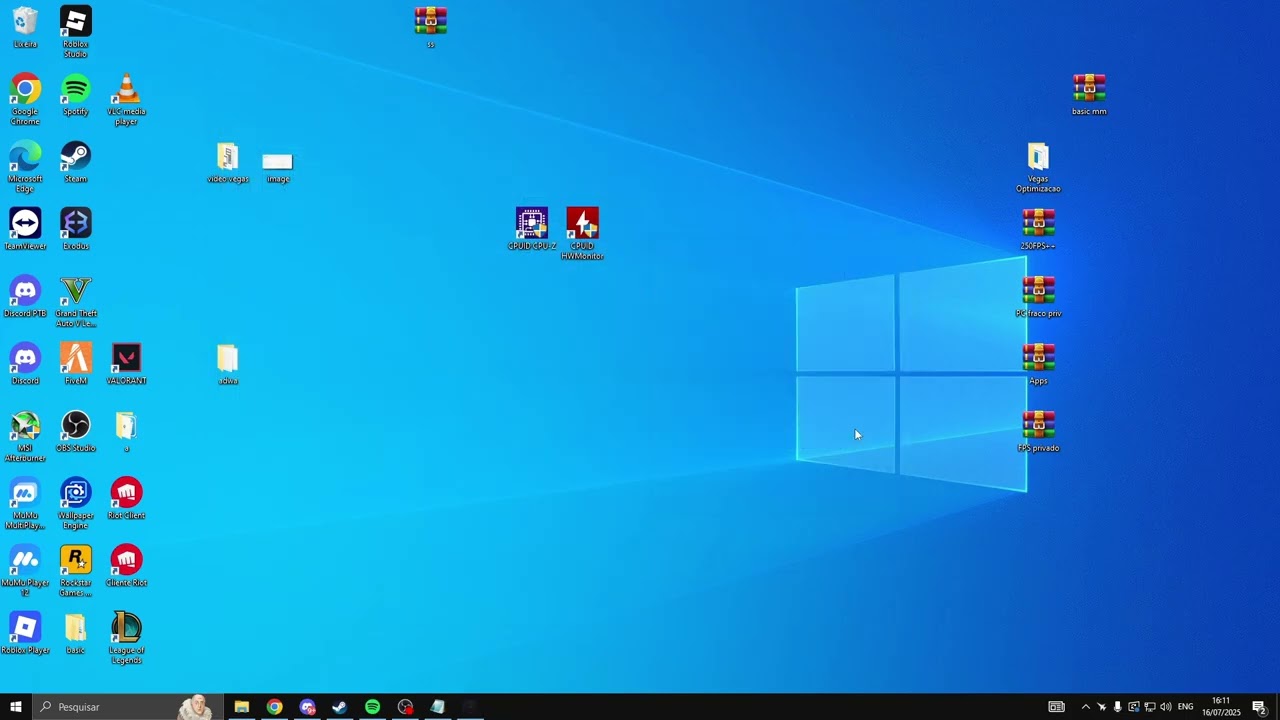Viewport: 1280px width, 720px height.
Task: Open the network status tray icon
Action: 1149,707
